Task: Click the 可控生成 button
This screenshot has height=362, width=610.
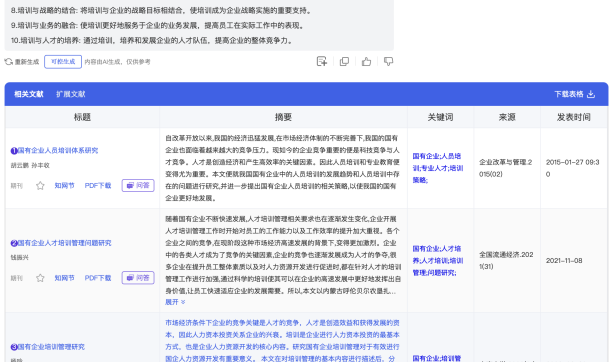Action: coord(63,62)
